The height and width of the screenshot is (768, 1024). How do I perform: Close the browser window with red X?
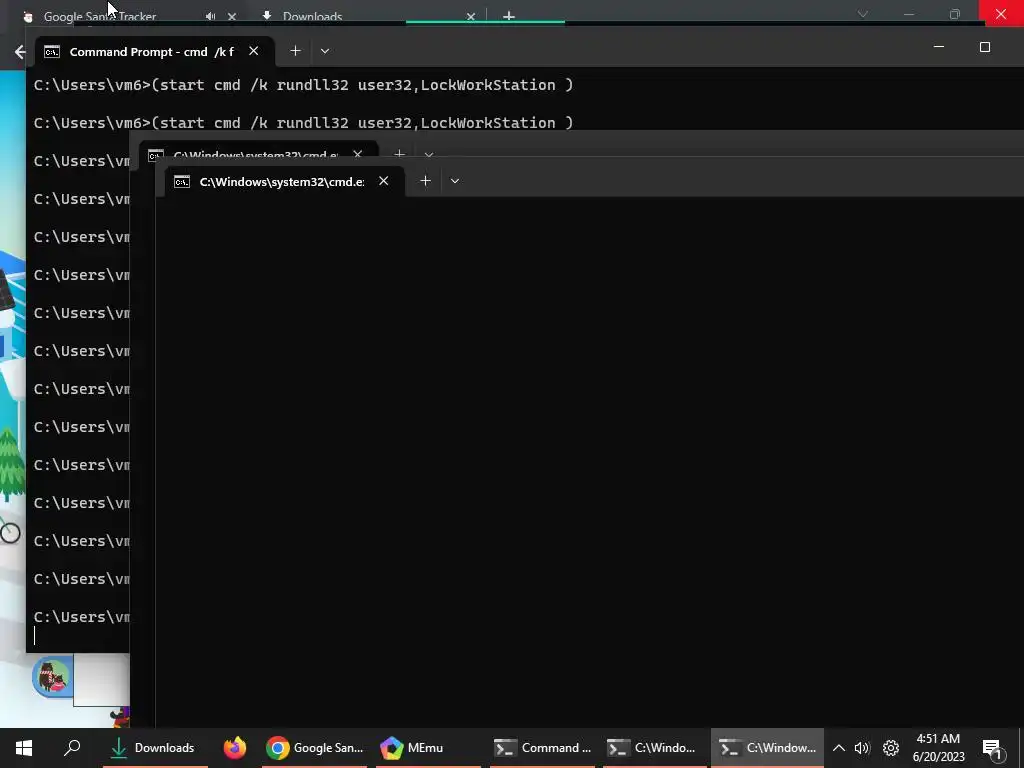[x=1000, y=13]
